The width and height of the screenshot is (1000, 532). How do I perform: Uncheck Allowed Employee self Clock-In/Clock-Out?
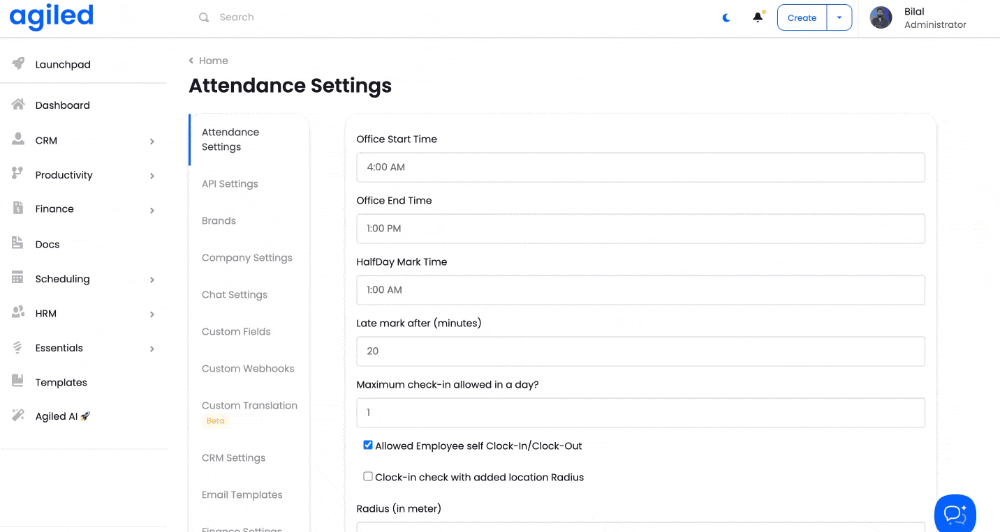(368, 445)
